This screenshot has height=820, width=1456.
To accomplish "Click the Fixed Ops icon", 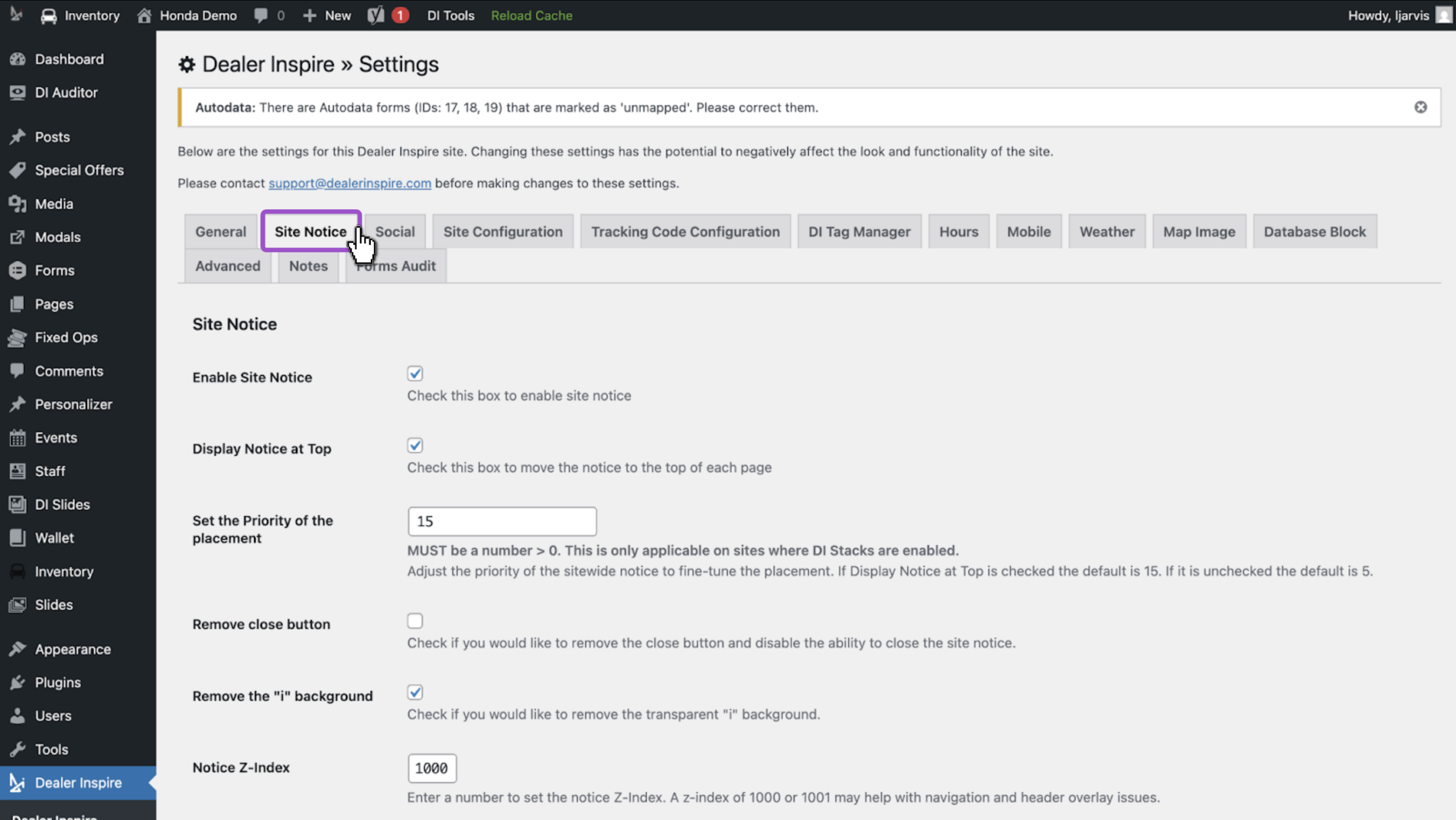I will (18, 337).
